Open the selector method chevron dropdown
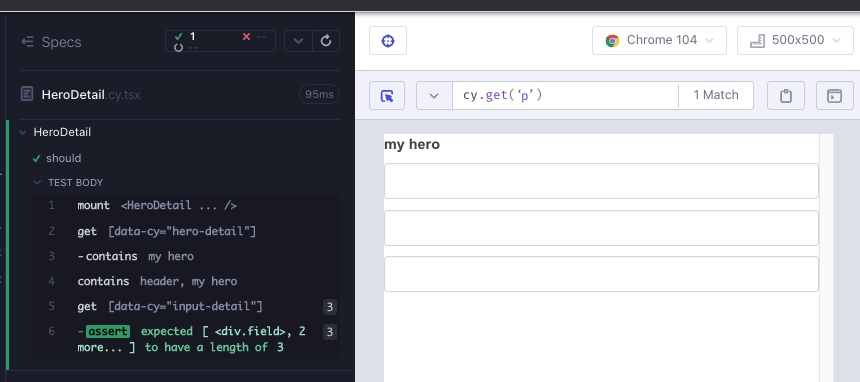Screen dimensions: 860x382 [x=434, y=96]
